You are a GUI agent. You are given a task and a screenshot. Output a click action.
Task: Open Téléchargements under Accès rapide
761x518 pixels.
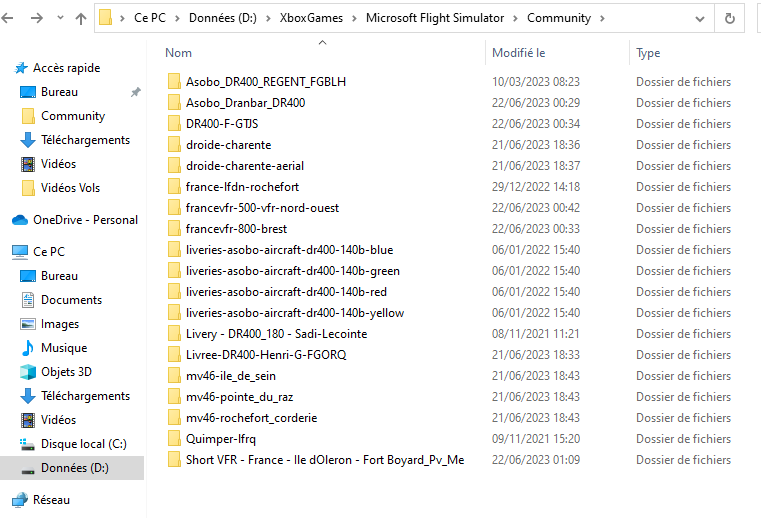[85, 140]
